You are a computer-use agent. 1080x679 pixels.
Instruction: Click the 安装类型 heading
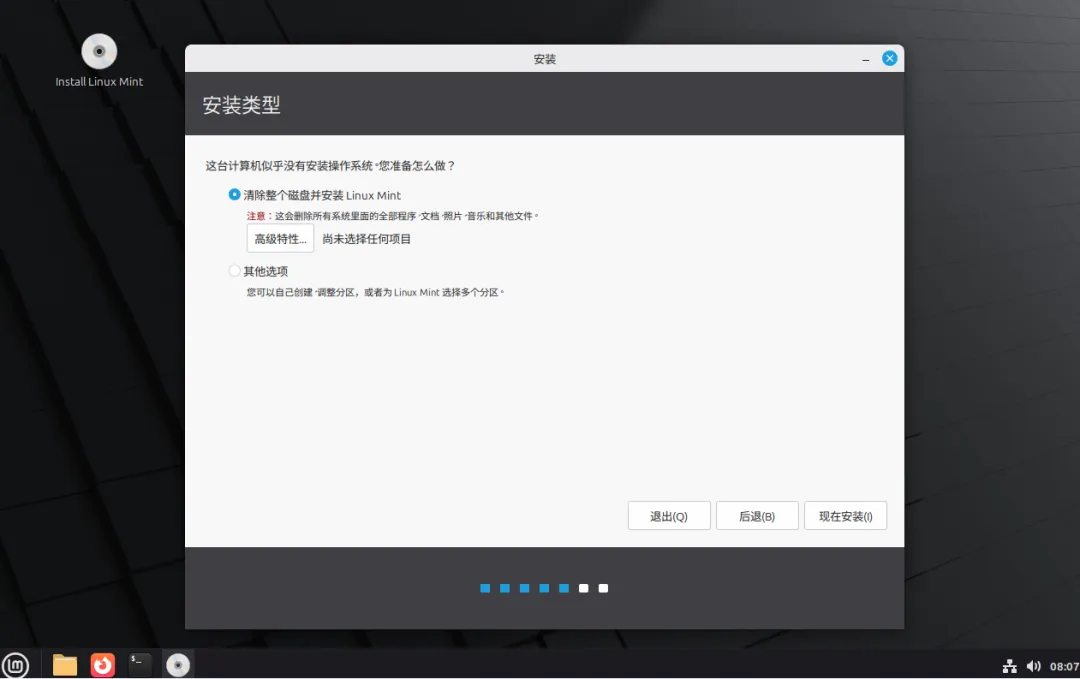tap(241, 105)
